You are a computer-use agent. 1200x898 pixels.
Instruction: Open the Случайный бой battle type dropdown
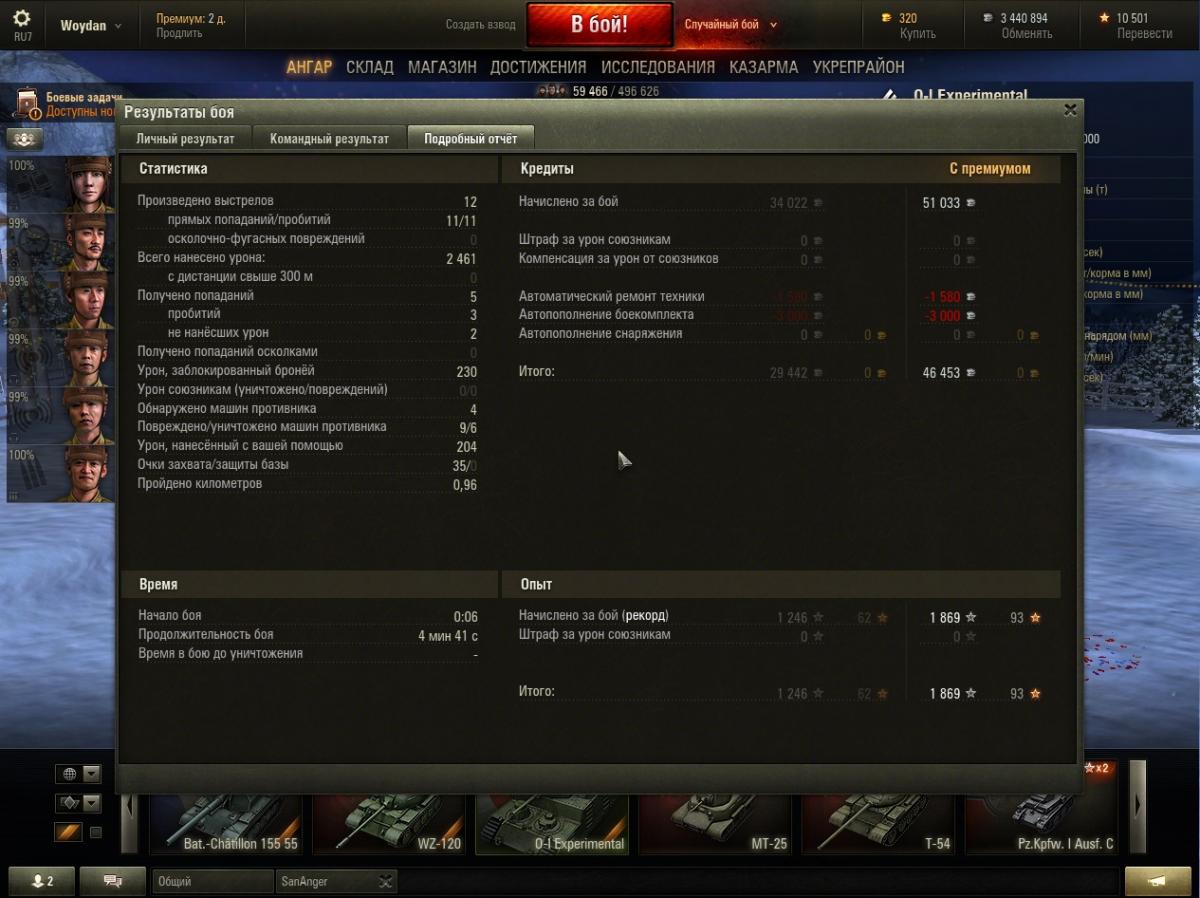click(731, 25)
